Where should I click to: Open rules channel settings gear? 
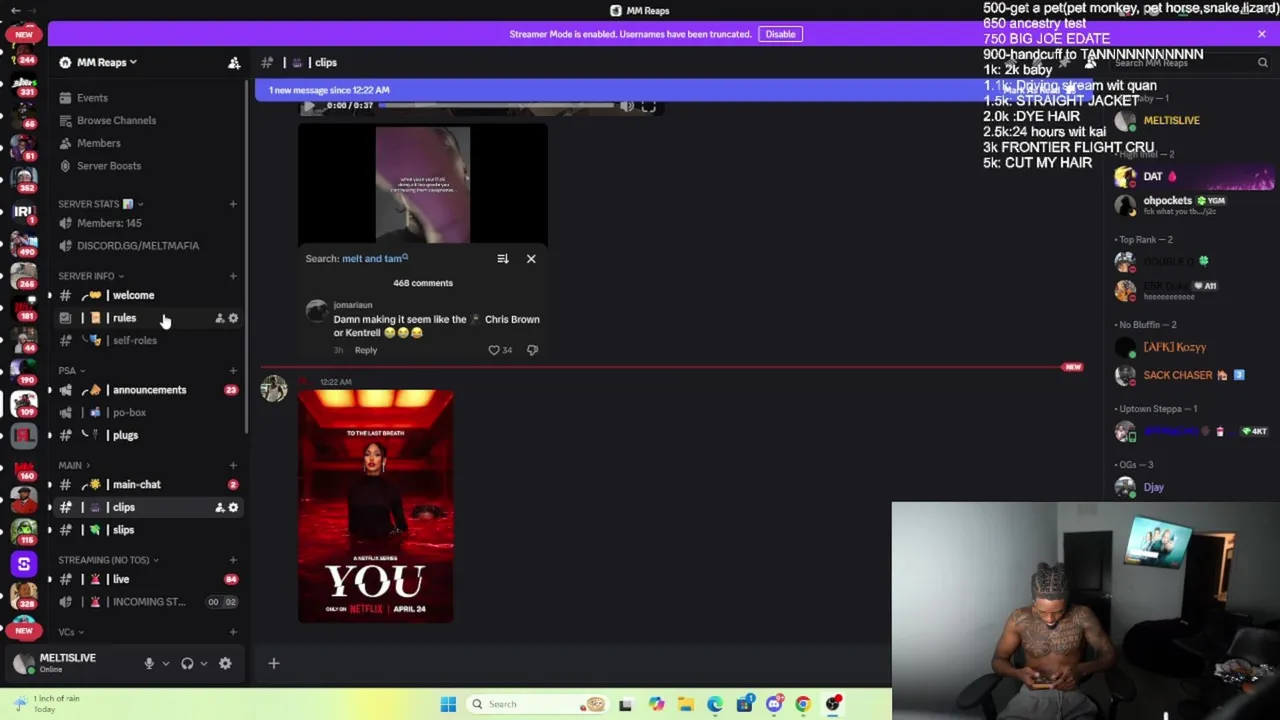click(233, 318)
